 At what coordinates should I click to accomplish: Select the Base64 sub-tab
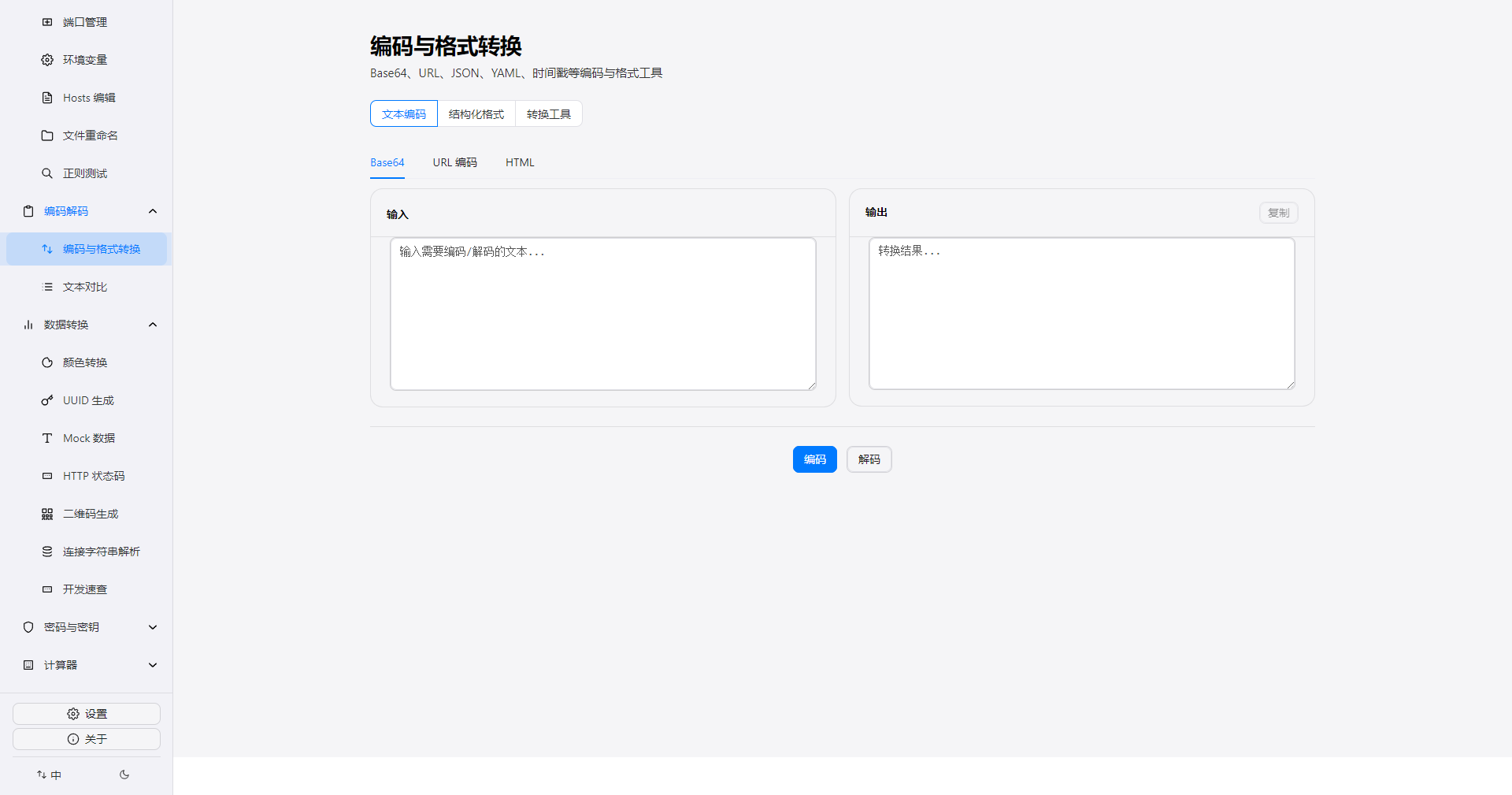coord(387,162)
